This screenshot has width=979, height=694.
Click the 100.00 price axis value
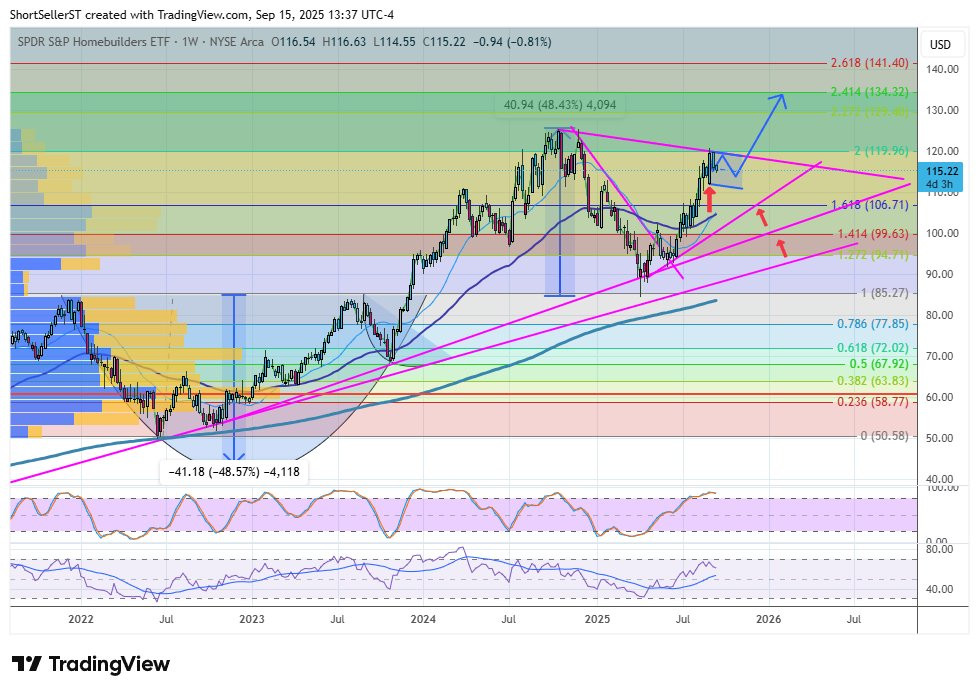click(942, 233)
